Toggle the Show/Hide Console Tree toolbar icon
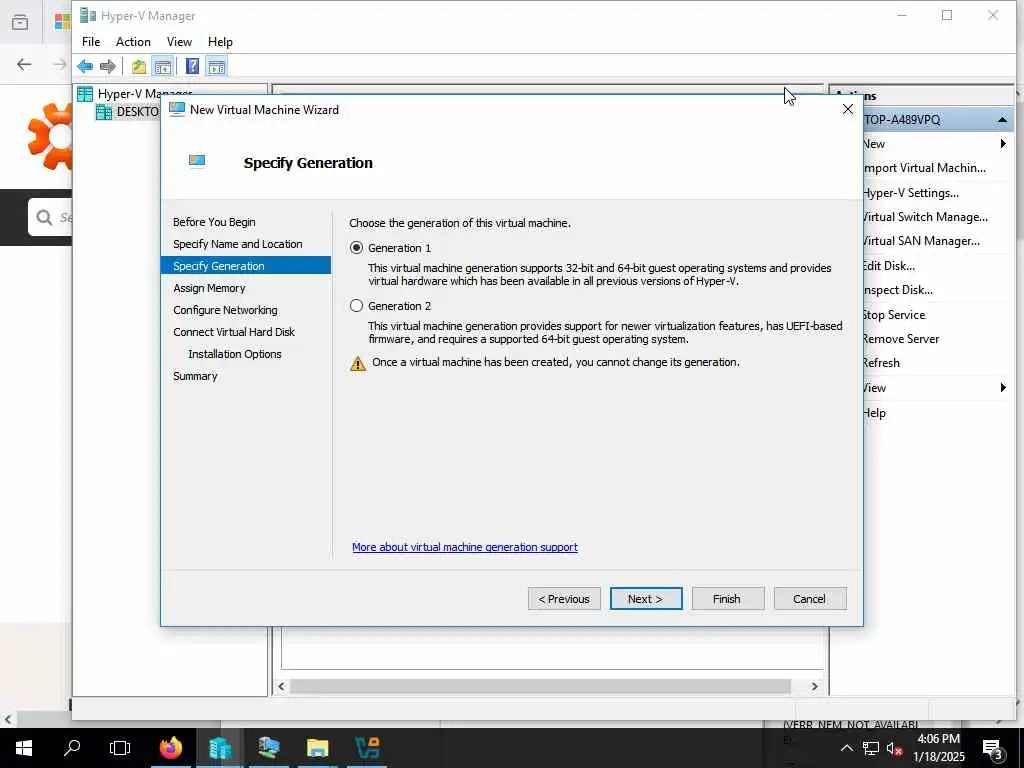Image resolution: width=1024 pixels, height=768 pixels. pos(163,66)
